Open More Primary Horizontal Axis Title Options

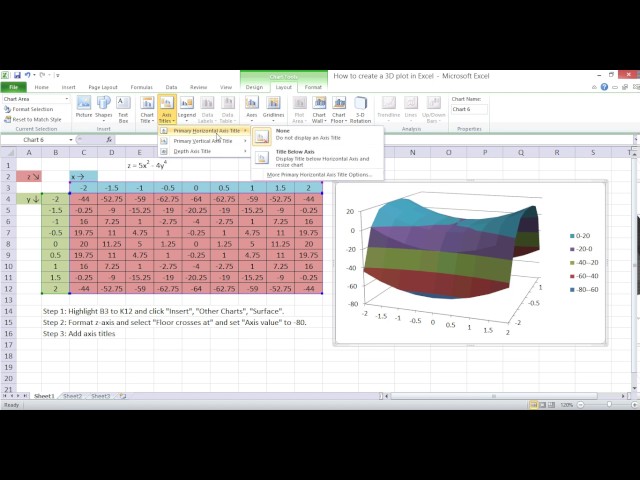pos(319,175)
